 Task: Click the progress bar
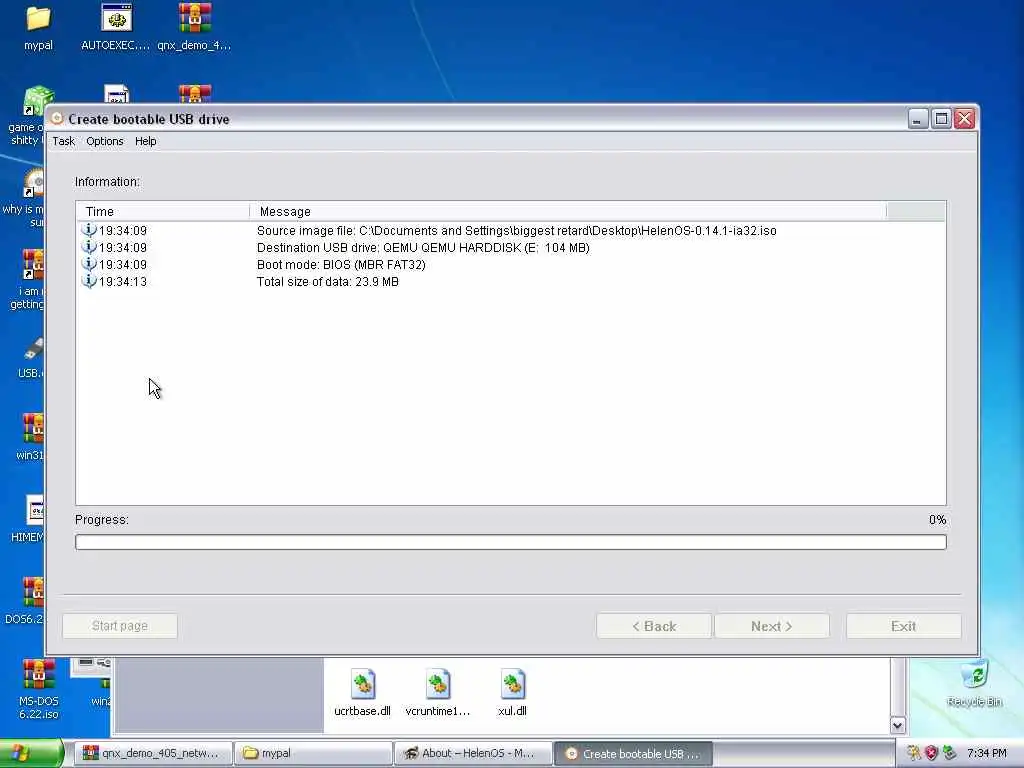click(x=511, y=542)
